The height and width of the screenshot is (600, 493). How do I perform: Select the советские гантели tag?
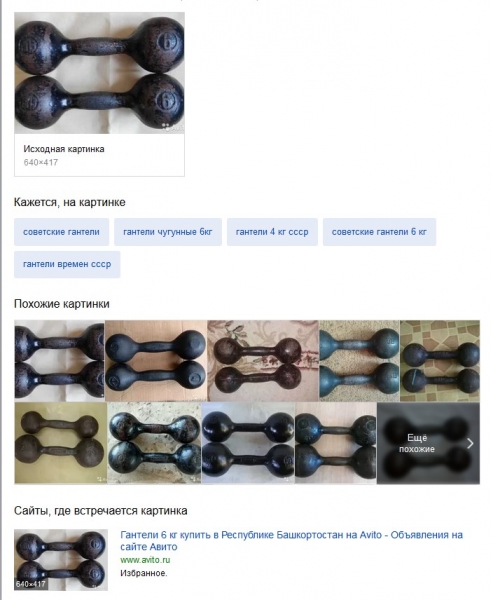pyautogui.click(x=61, y=232)
